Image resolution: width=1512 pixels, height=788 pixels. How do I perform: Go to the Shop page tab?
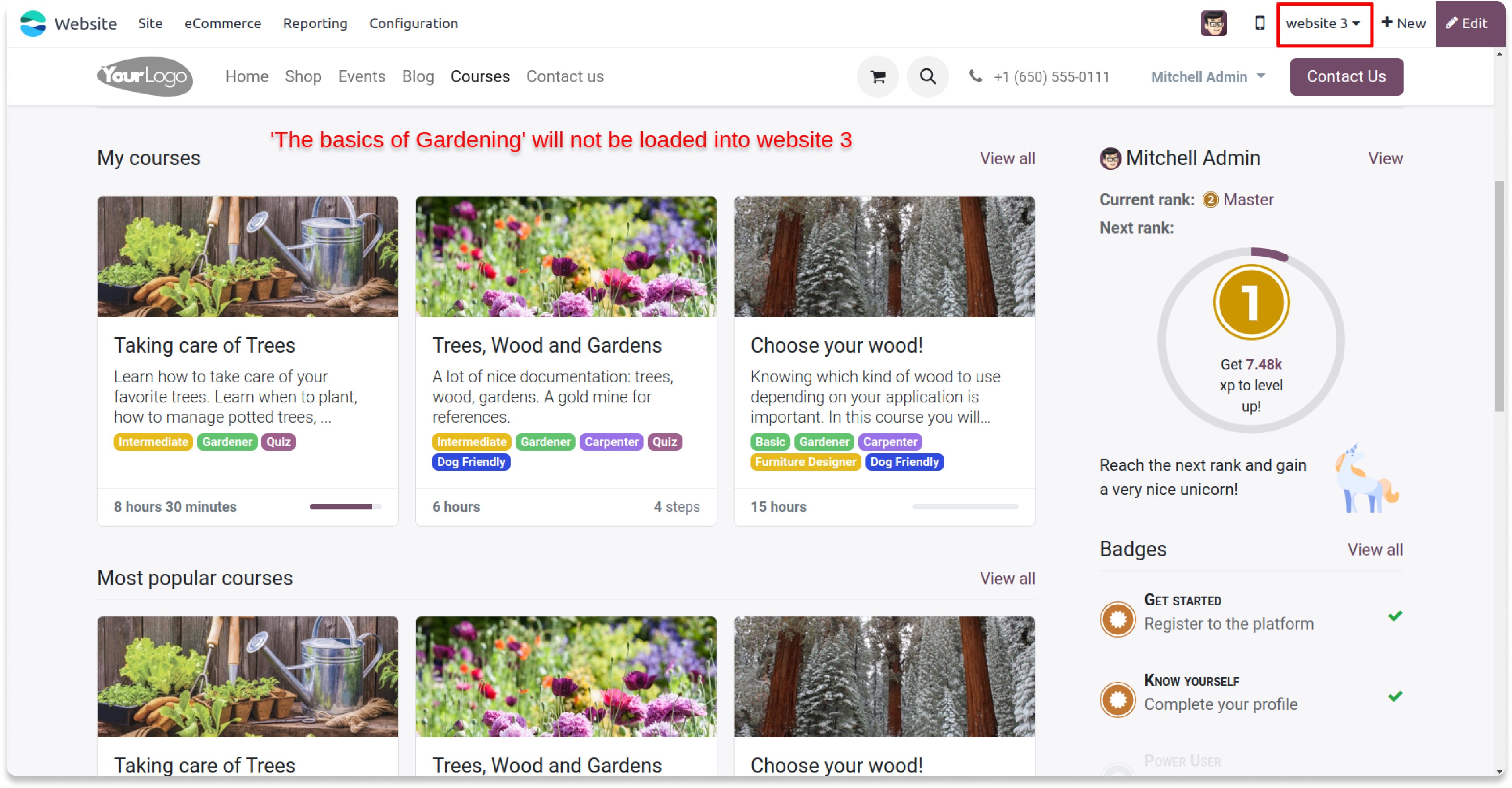pos(303,77)
